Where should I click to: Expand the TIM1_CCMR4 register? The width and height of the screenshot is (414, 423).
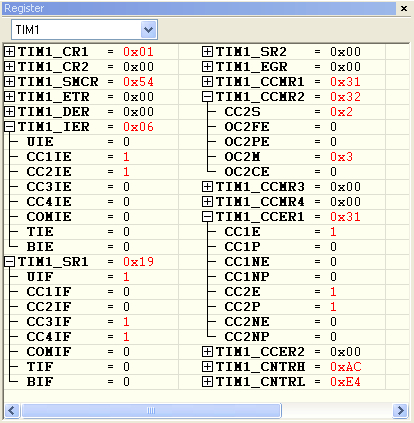click(207, 202)
